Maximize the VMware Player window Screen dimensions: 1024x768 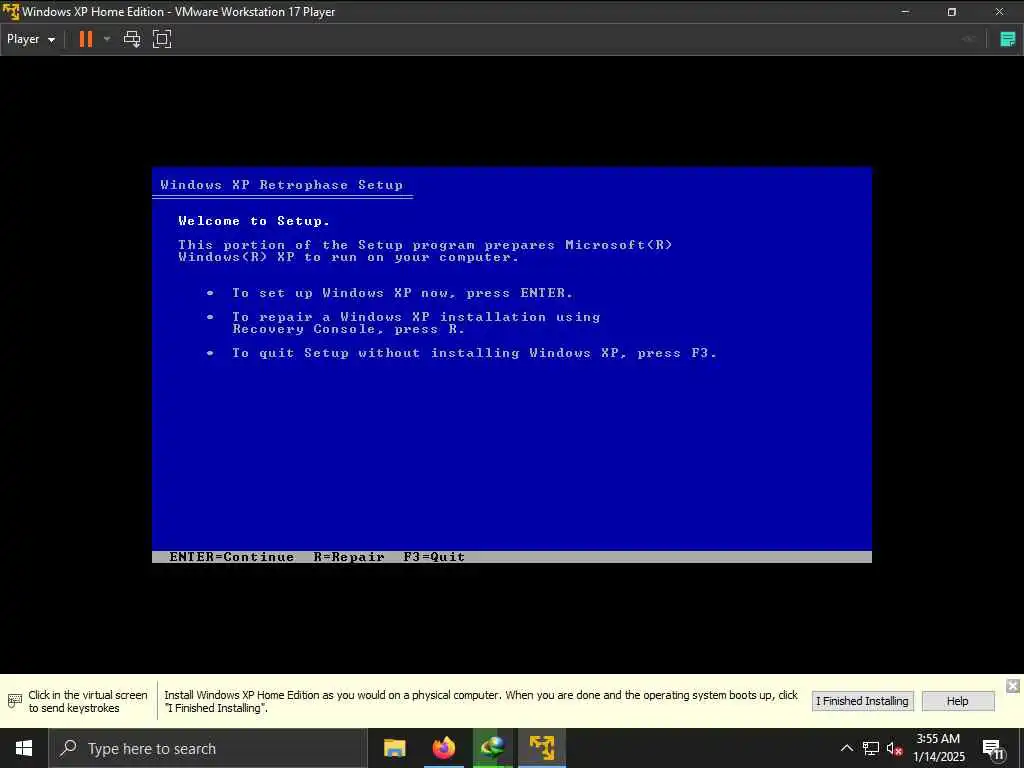coord(952,12)
